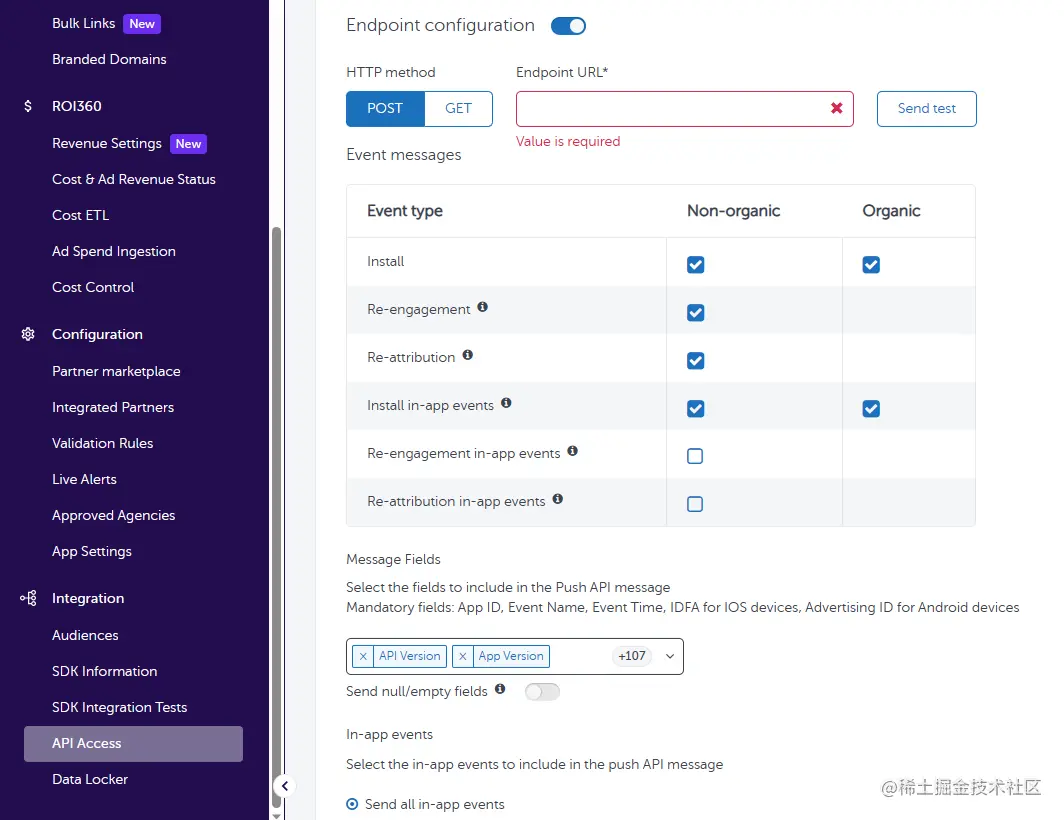Open Live Alerts page
Viewport: 1064px width, 820px height.
pos(84,479)
